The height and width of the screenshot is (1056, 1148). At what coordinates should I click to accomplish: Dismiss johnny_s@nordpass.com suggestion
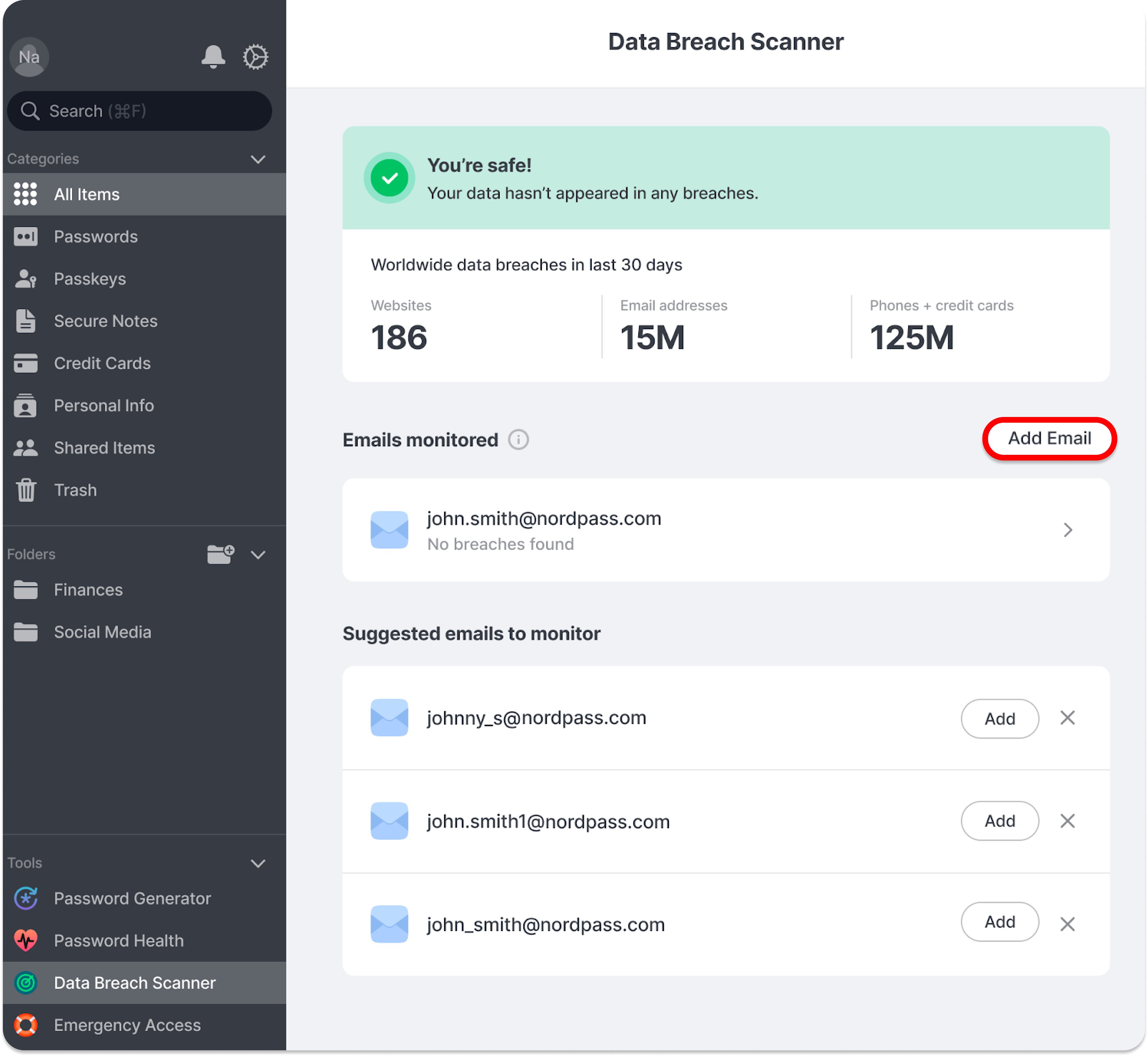tap(1067, 718)
